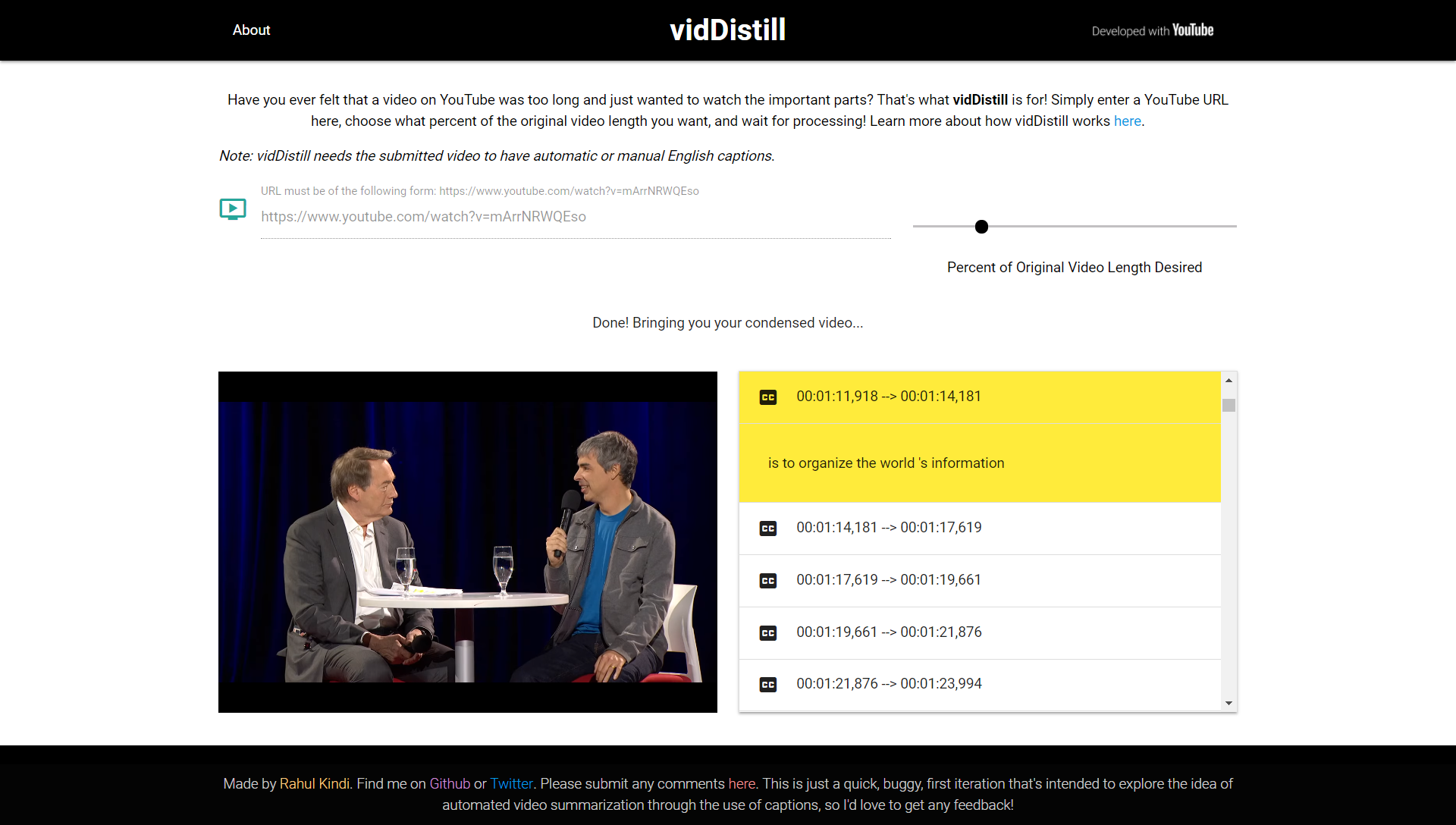The image size is (1456, 825).
Task: Click the CC icon beside timestamp 00:01:17,619
Action: point(768,581)
